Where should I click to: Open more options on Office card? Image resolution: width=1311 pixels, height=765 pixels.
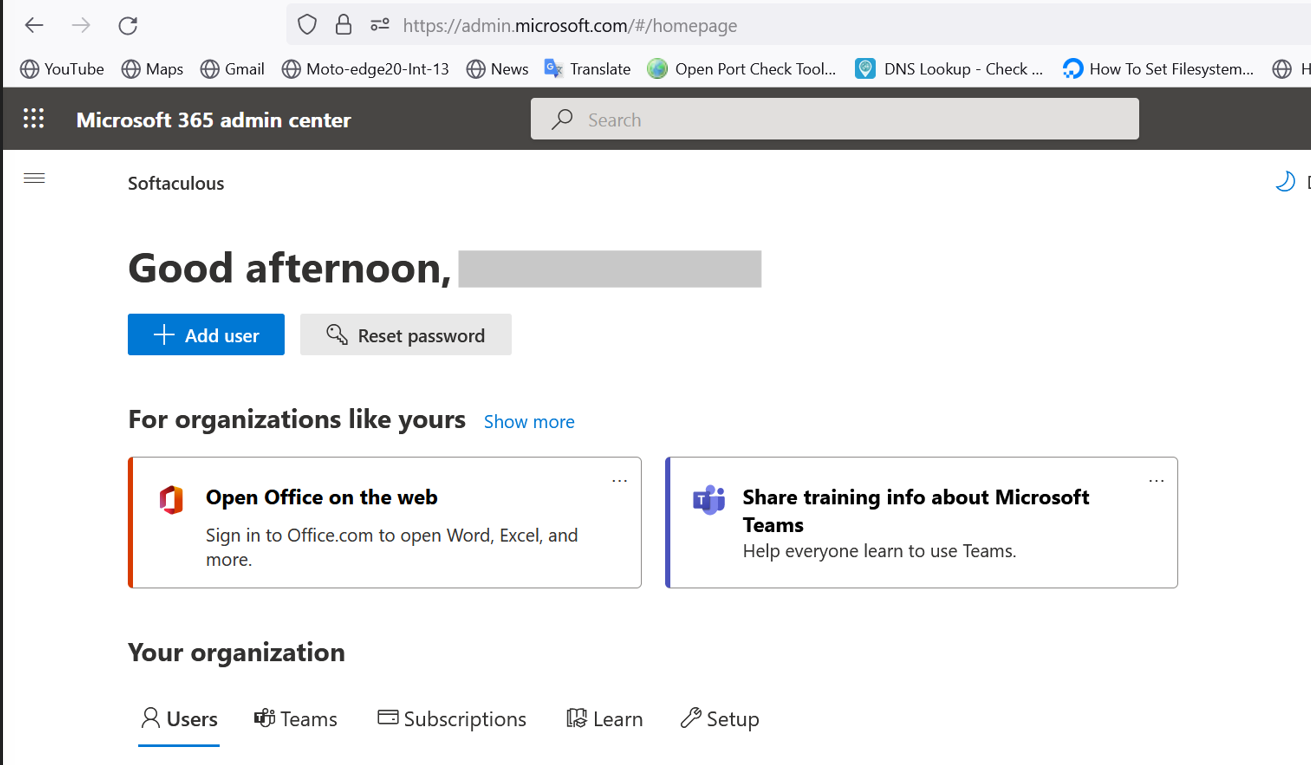619,481
